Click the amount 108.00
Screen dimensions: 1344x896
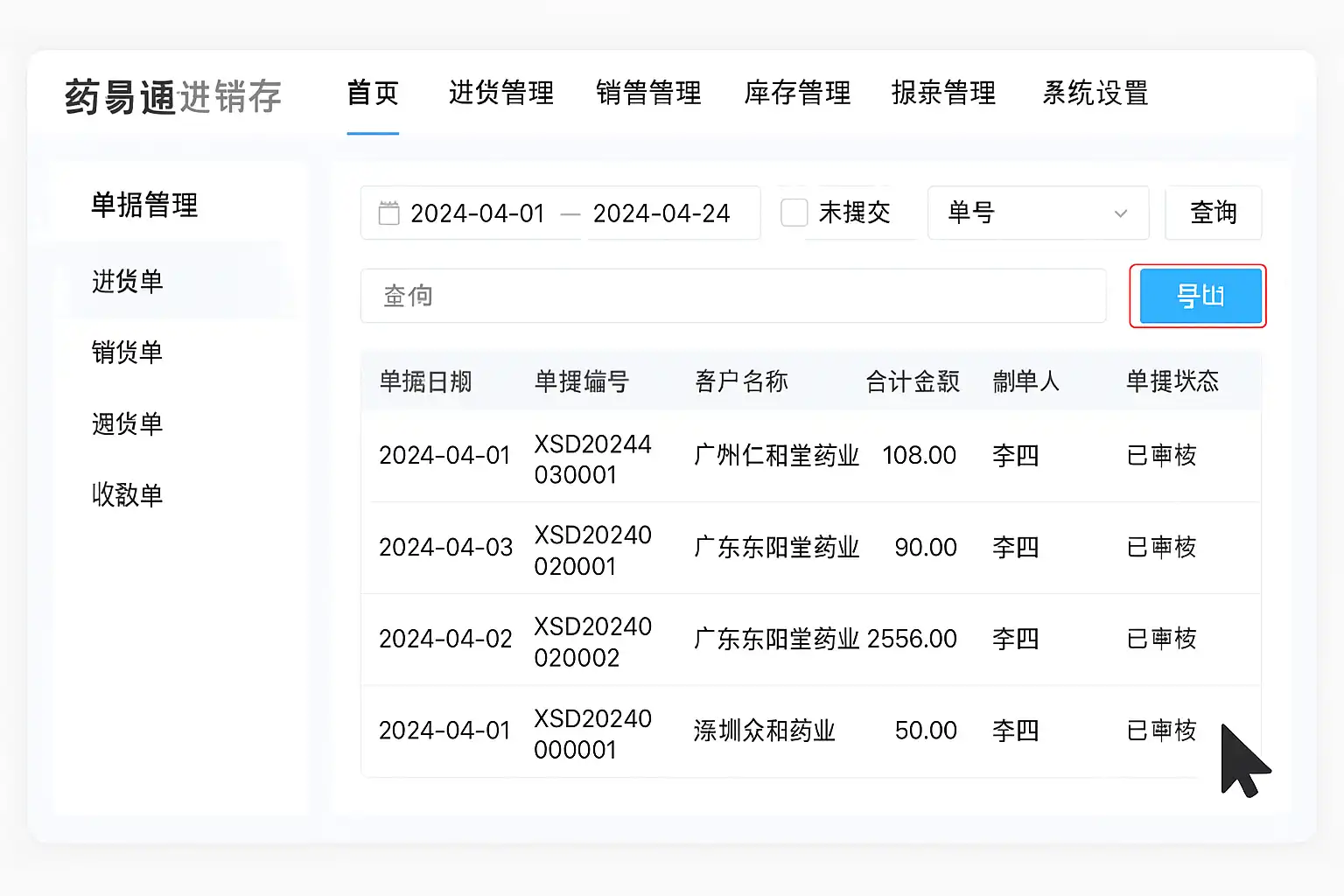coord(920,456)
